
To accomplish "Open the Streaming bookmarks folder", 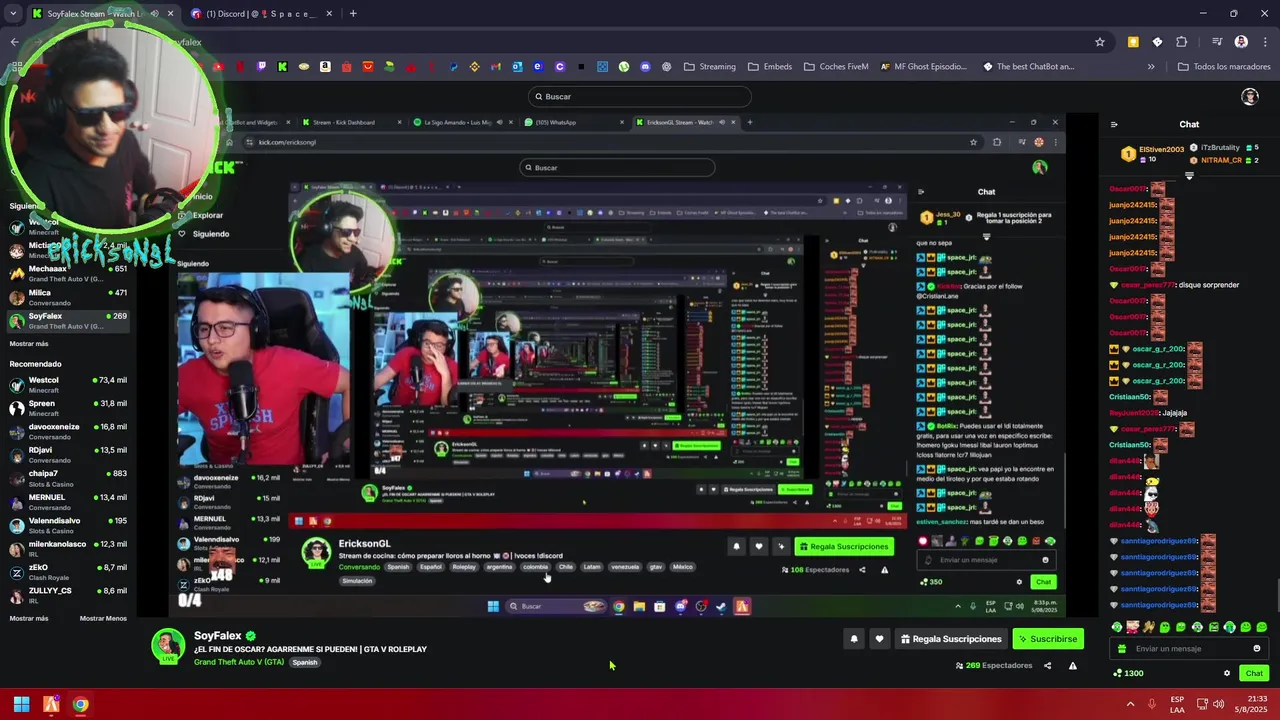I will coord(710,67).
